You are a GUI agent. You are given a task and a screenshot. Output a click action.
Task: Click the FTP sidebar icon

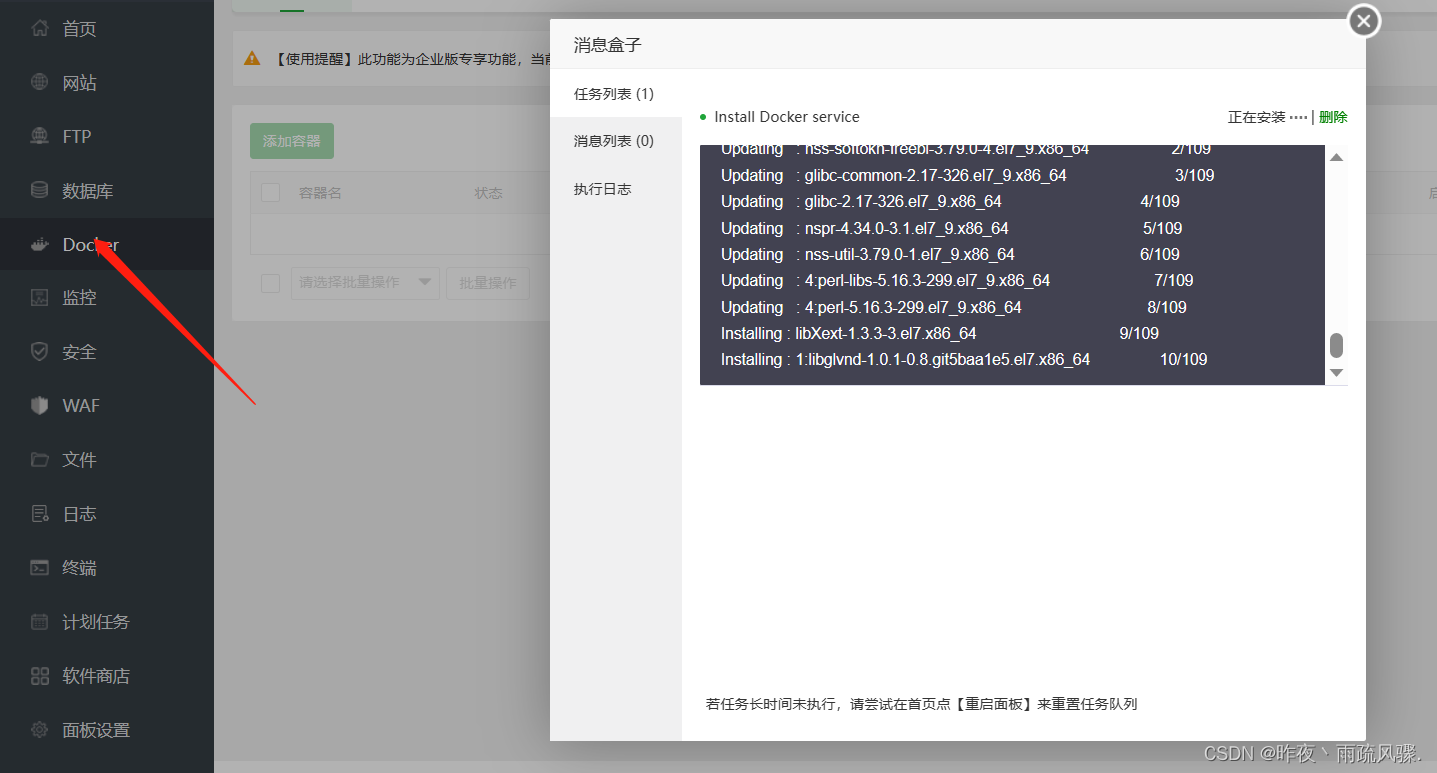coord(40,136)
